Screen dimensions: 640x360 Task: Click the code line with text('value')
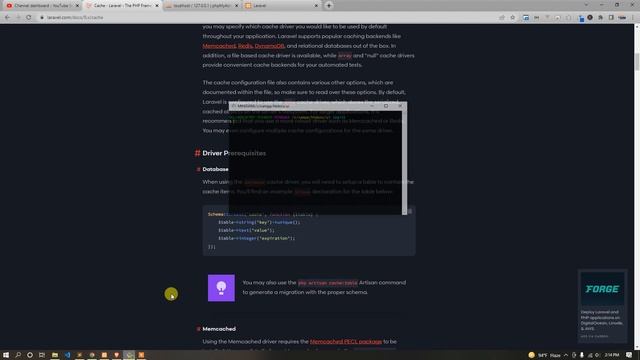246,230
